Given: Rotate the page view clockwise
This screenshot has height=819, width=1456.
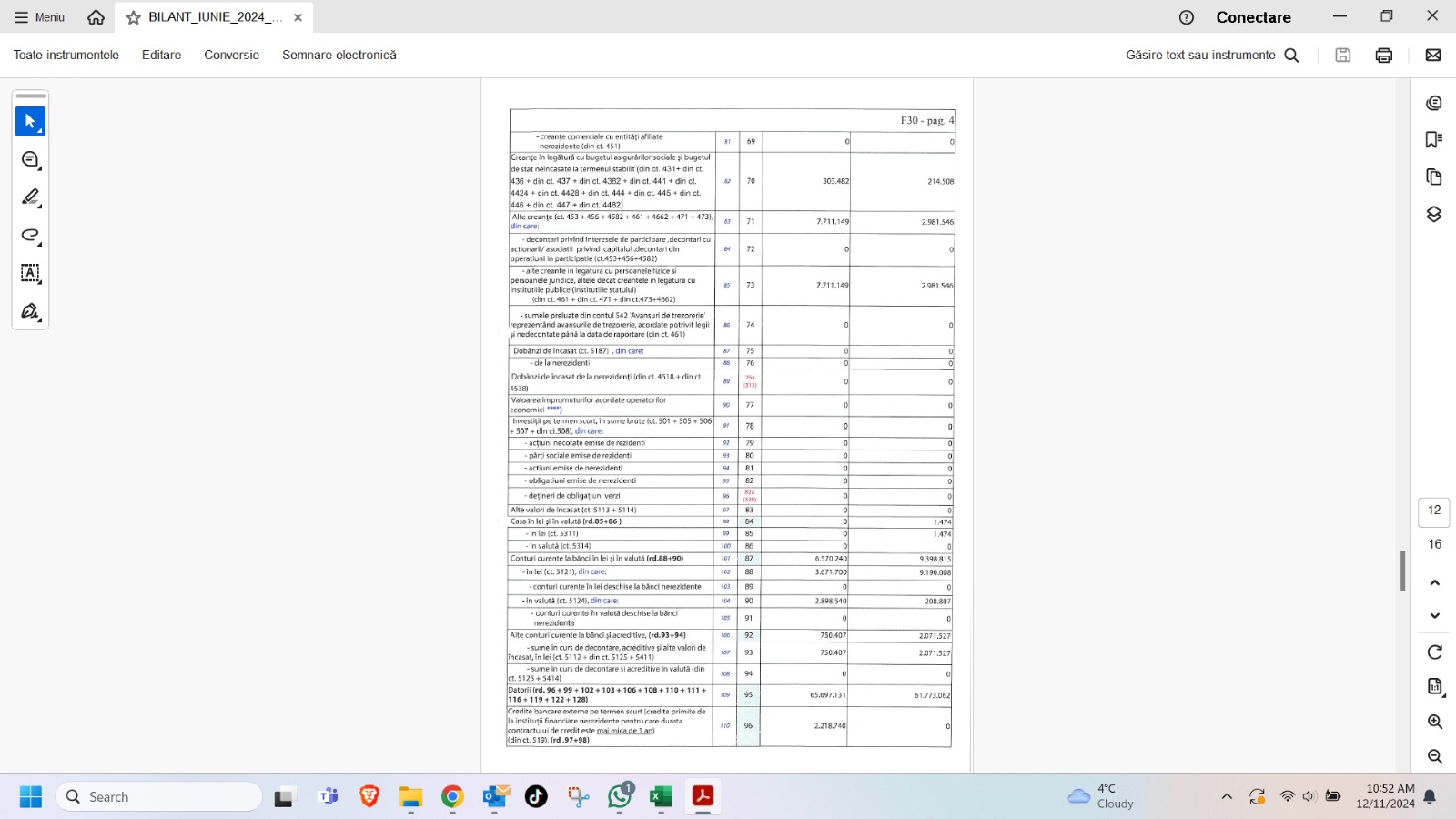Looking at the screenshot, I should point(1434,652).
